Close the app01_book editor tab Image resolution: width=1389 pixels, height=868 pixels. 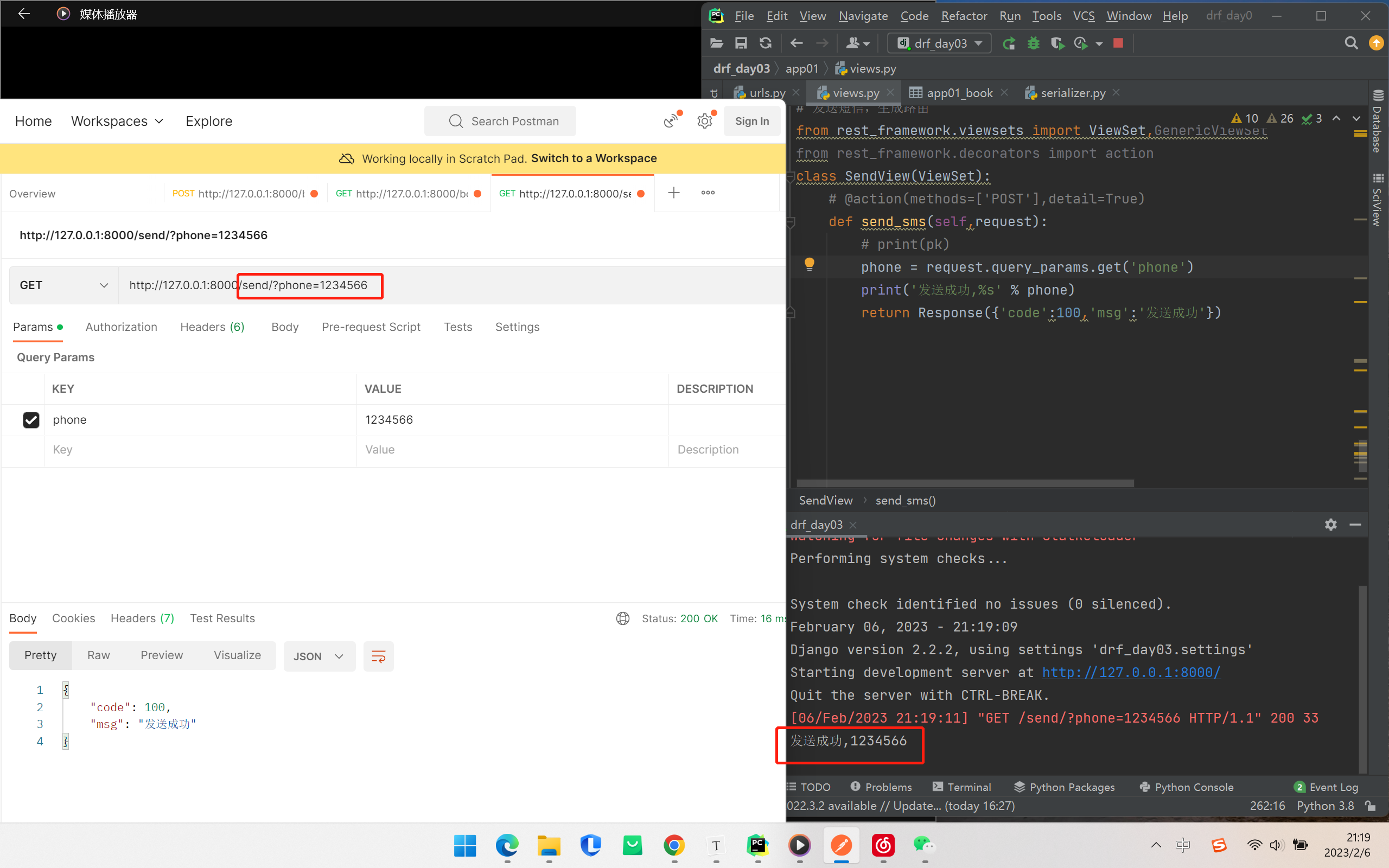[x=1004, y=92]
